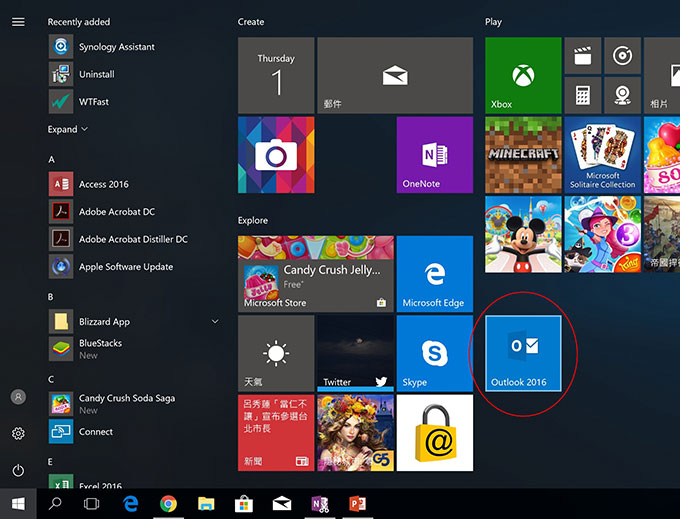Image resolution: width=680 pixels, height=519 pixels.
Task: Open the Xbox tile
Action: 523,75
